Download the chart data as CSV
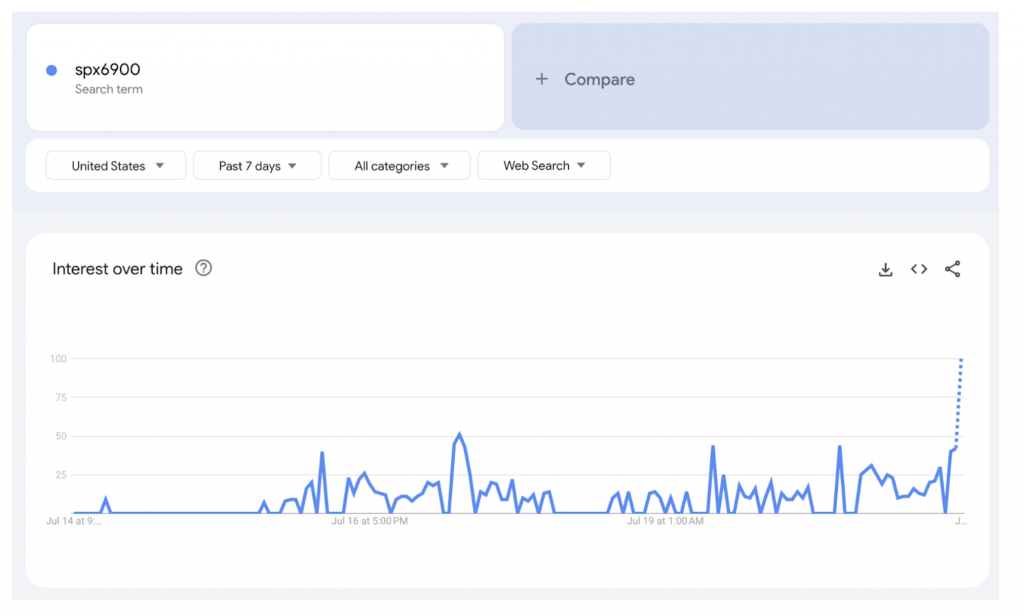Viewport: 1024px width, 616px height. 885,269
